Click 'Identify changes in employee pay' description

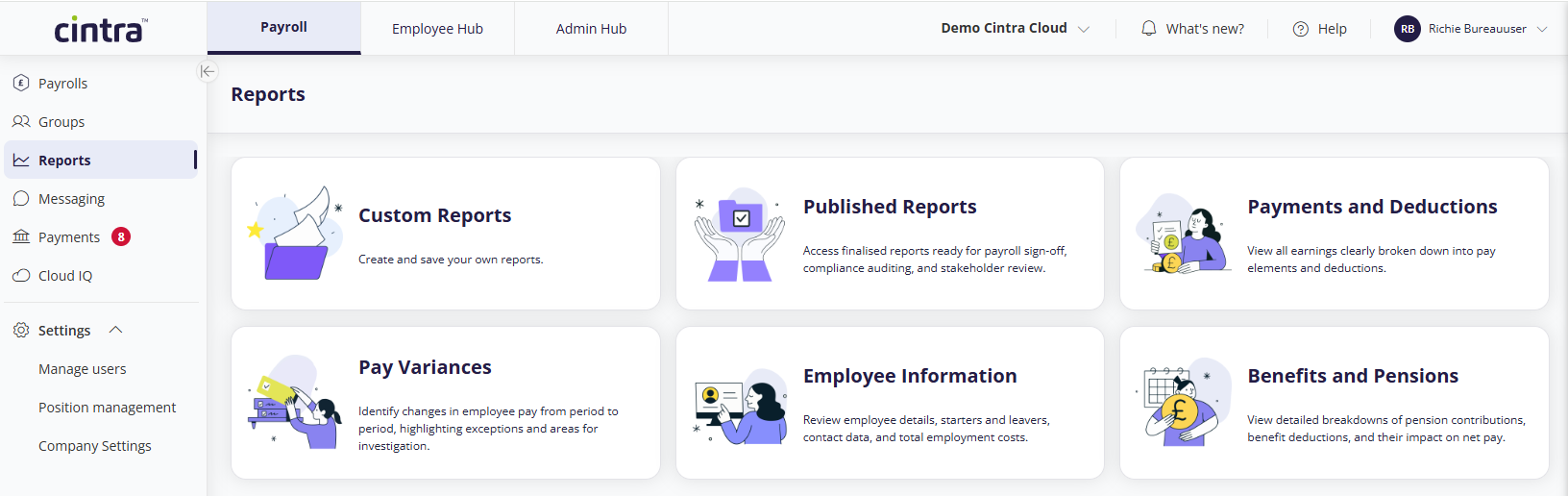488,429
